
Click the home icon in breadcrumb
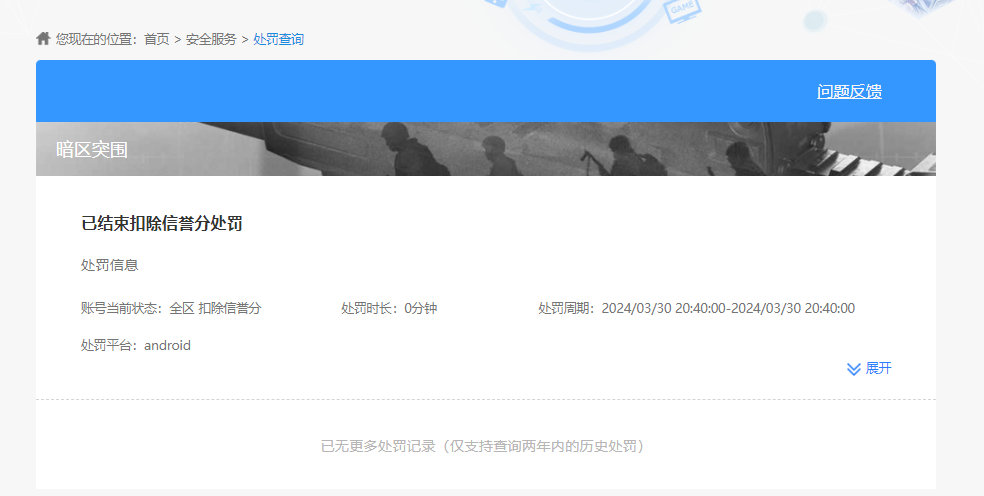tap(43, 38)
